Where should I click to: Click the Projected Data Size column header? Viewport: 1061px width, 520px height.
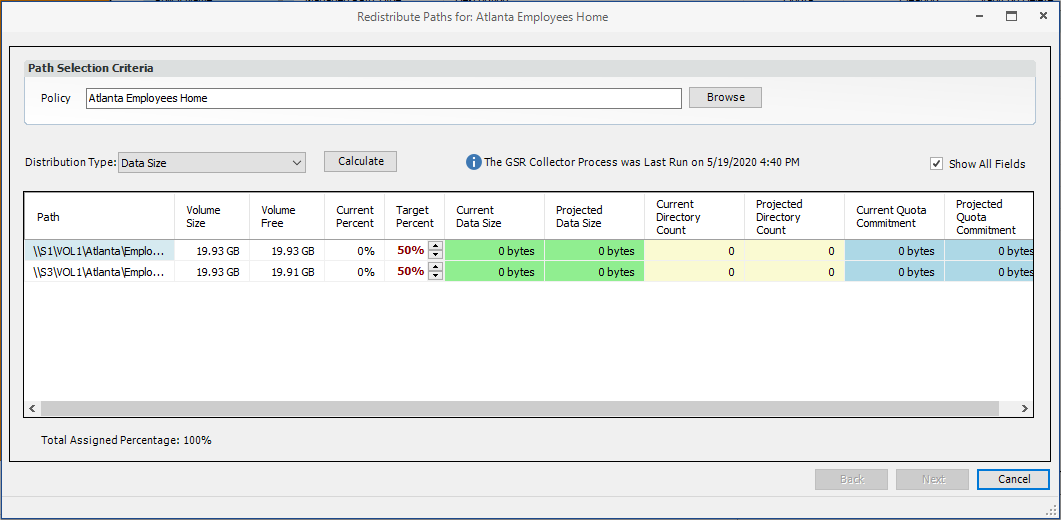point(594,217)
